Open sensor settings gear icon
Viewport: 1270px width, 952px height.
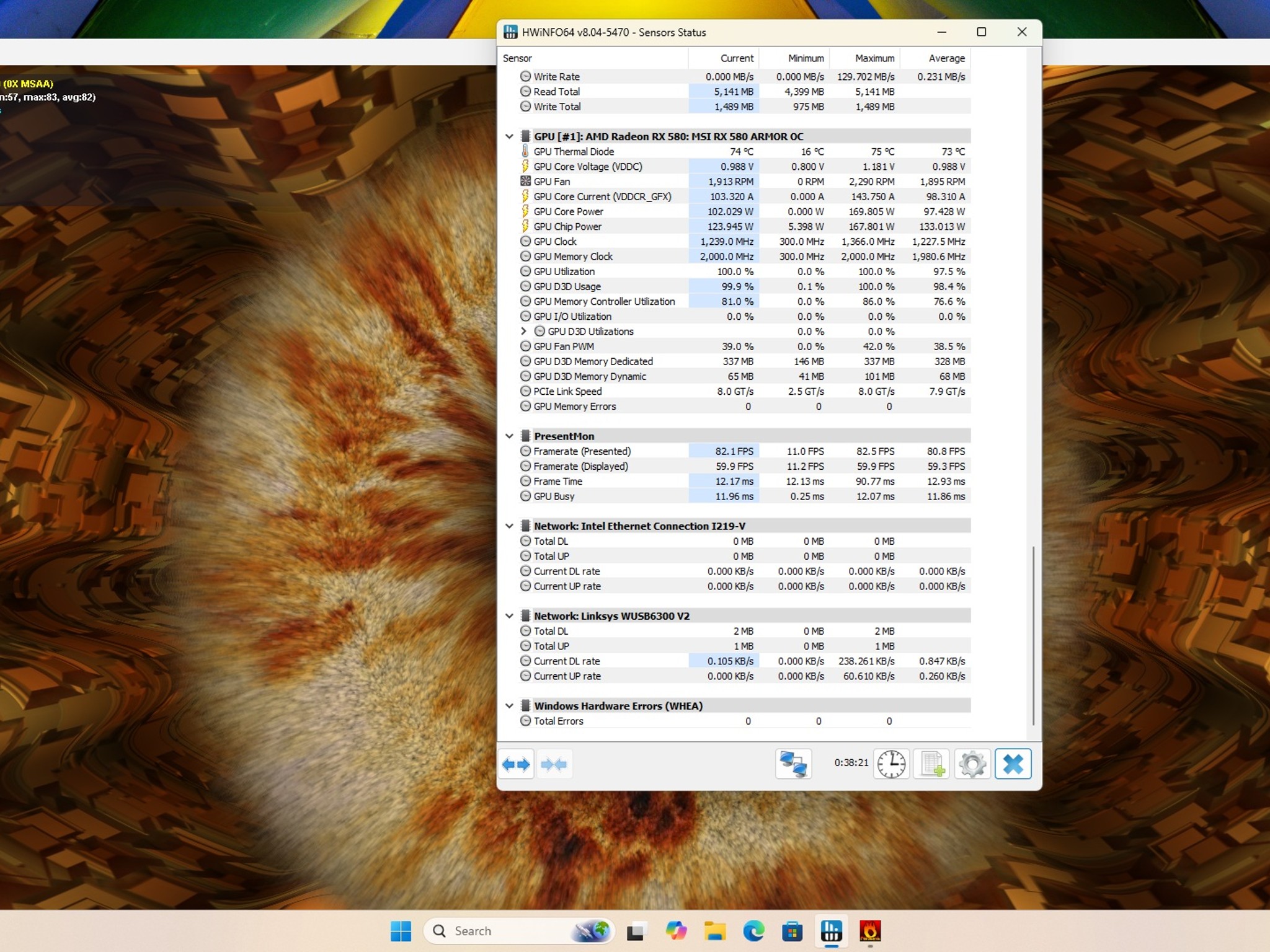pyautogui.click(x=972, y=764)
